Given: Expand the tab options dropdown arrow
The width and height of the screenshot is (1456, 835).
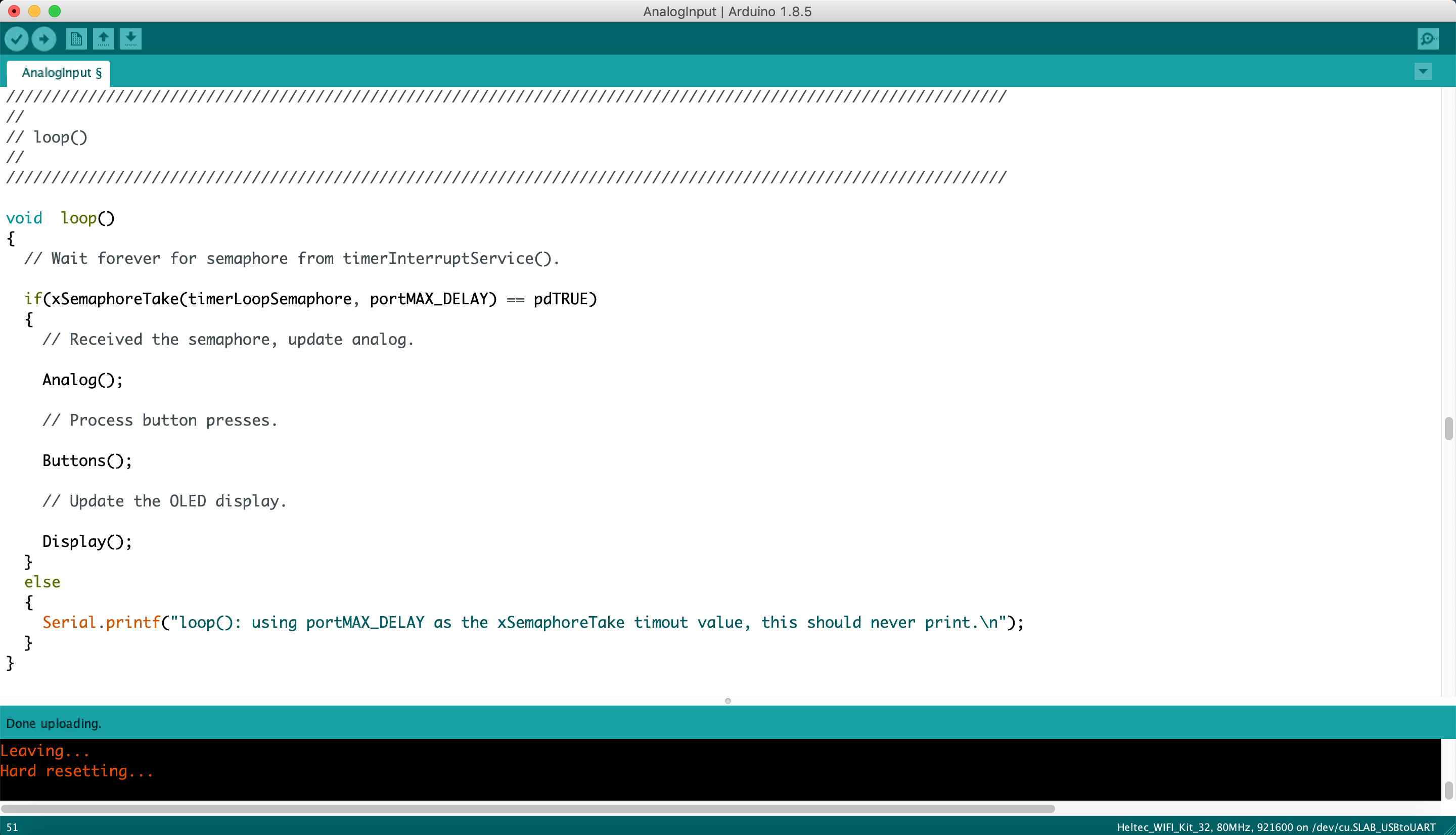Looking at the screenshot, I should 1423,72.
